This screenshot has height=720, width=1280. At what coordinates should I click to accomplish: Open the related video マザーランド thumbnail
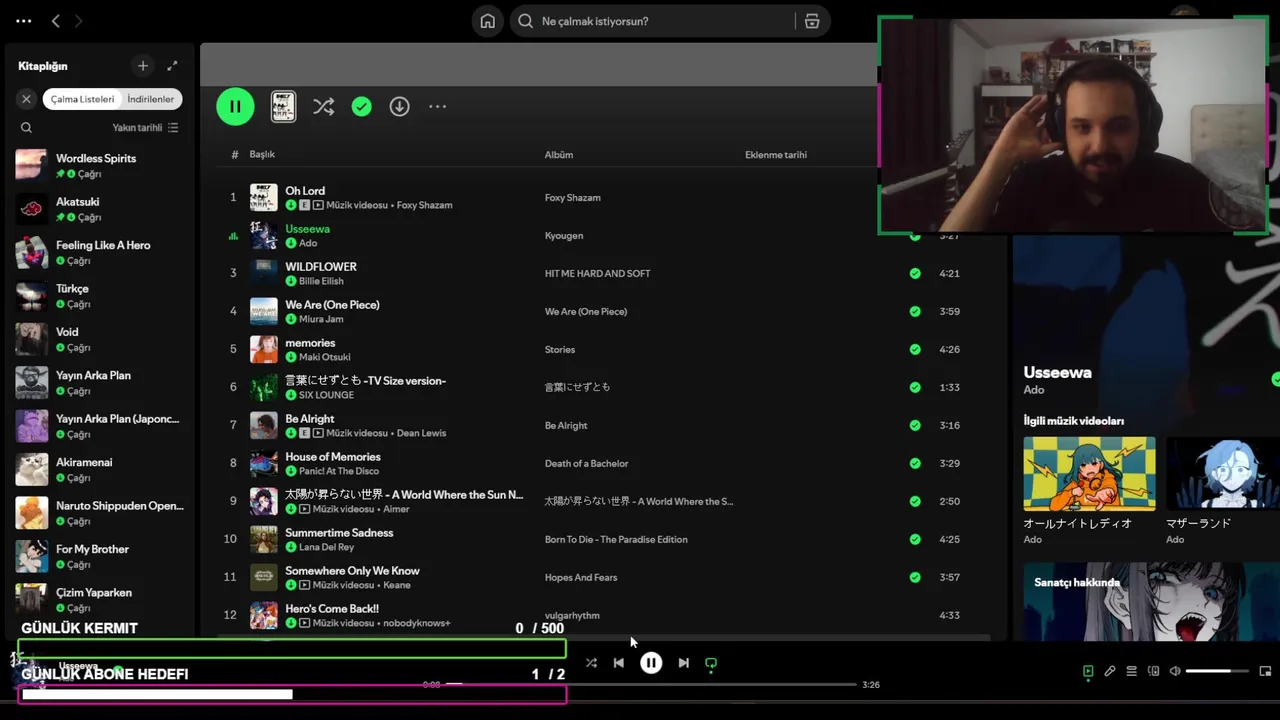(x=1223, y=473)
